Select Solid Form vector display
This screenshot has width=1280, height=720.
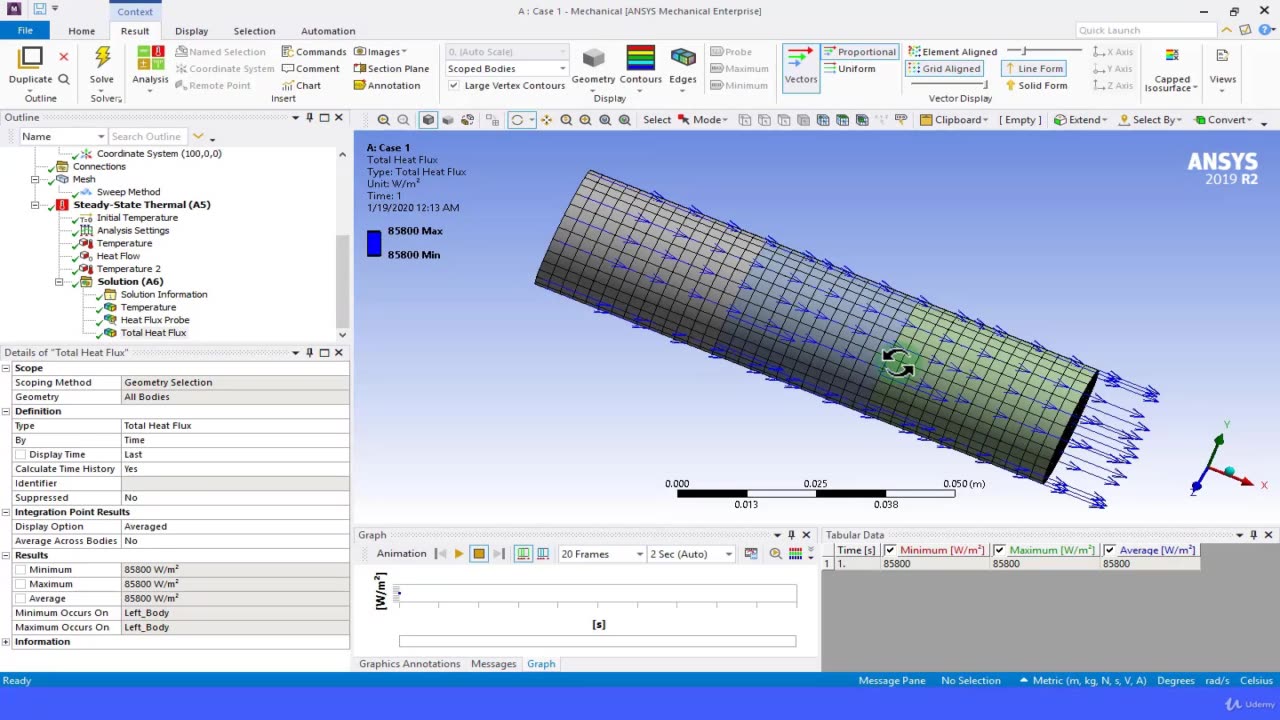click(x=1035, y=86)
